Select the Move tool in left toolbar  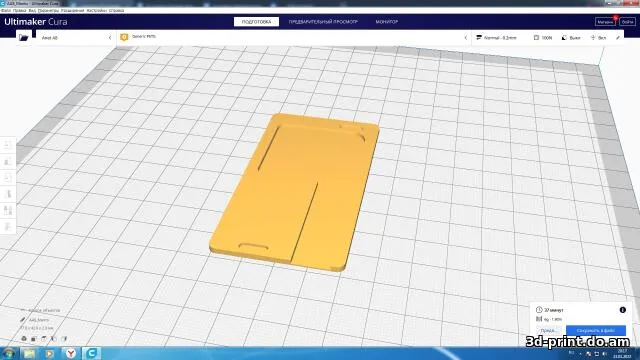pos(8,145)
